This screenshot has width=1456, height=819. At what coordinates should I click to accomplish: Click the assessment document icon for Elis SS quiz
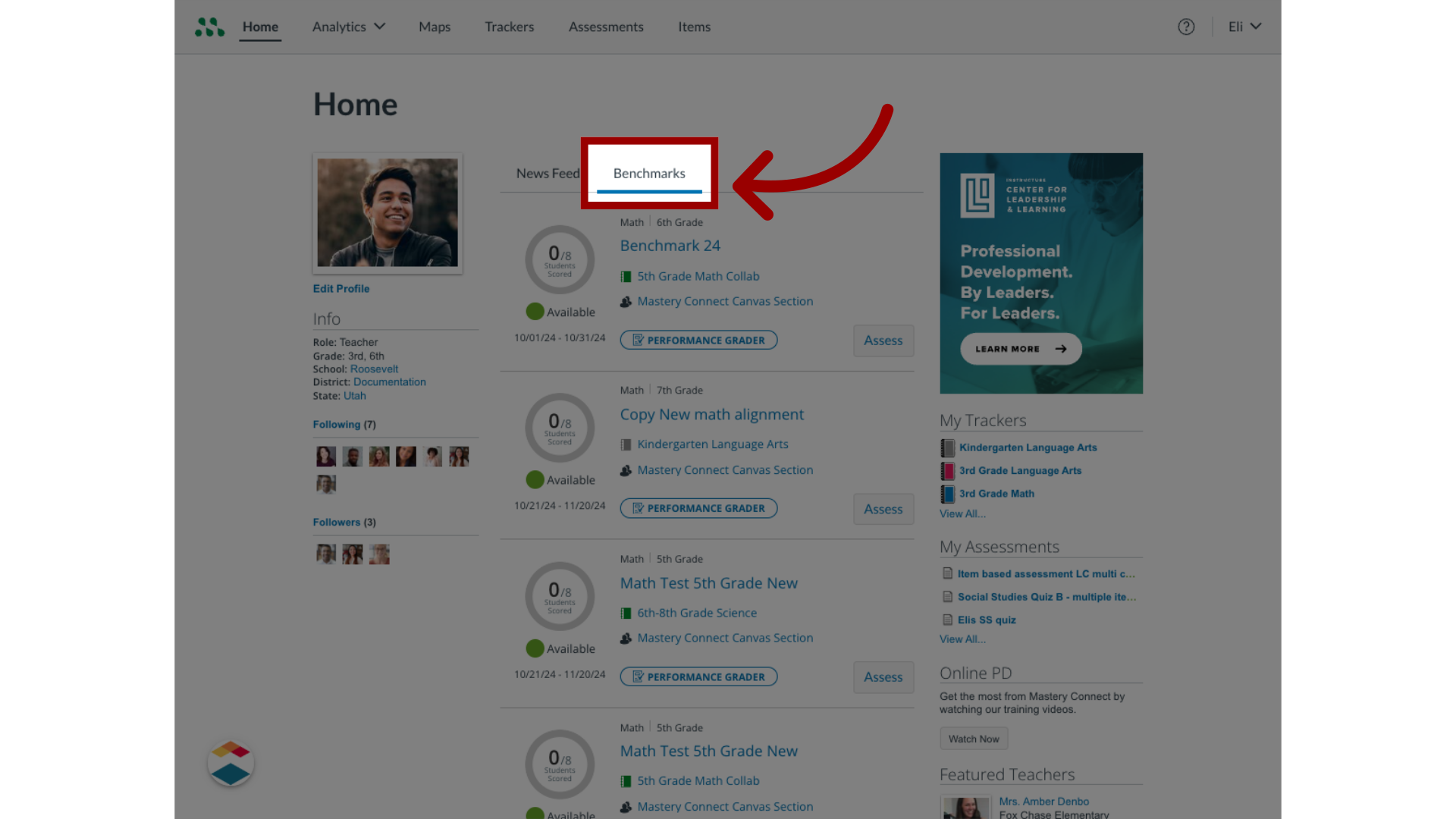click(x=947, y=619)
